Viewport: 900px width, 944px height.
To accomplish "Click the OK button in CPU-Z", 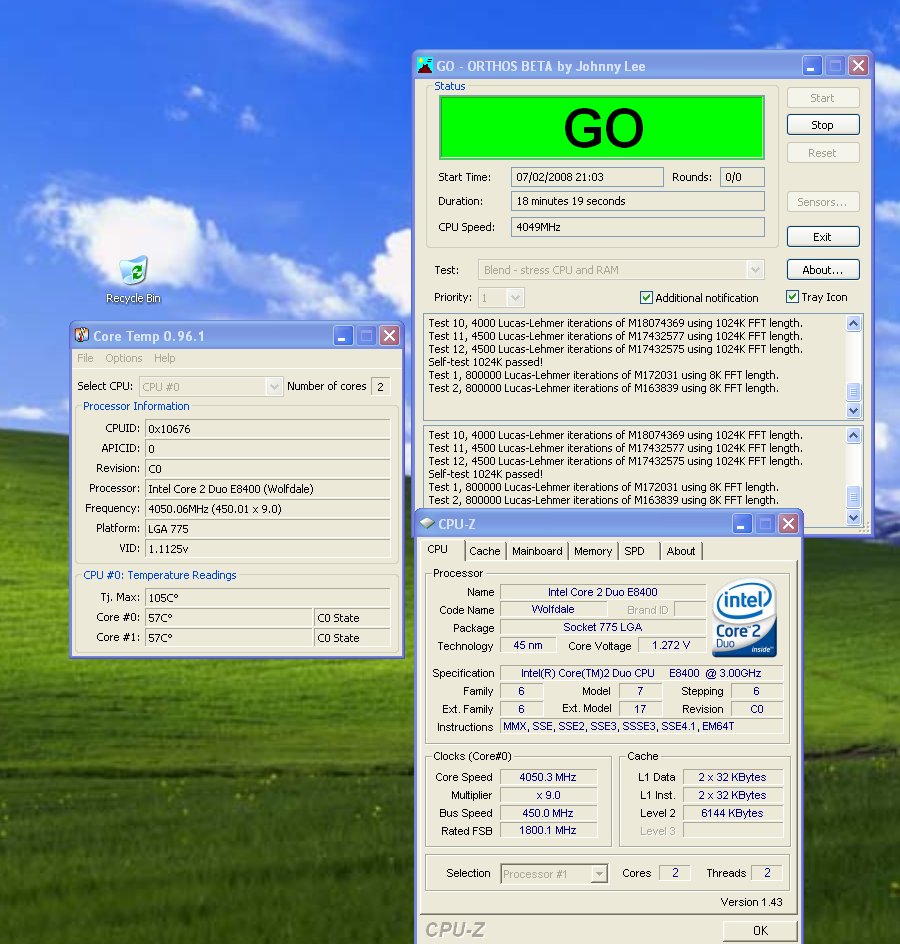I will pyautogui.click(x=760, y=930).
